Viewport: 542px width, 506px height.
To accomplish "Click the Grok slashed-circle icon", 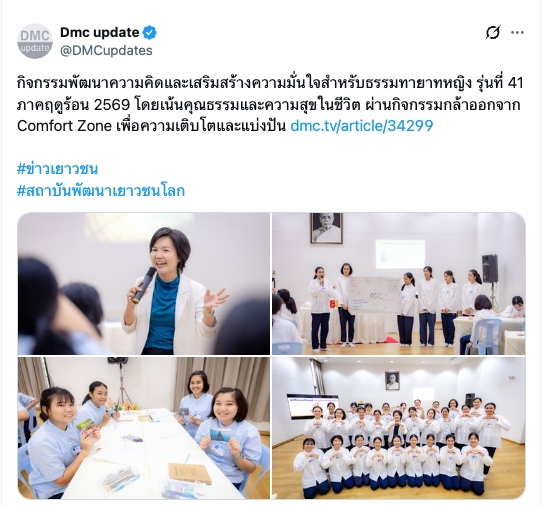I will (493, 32).
